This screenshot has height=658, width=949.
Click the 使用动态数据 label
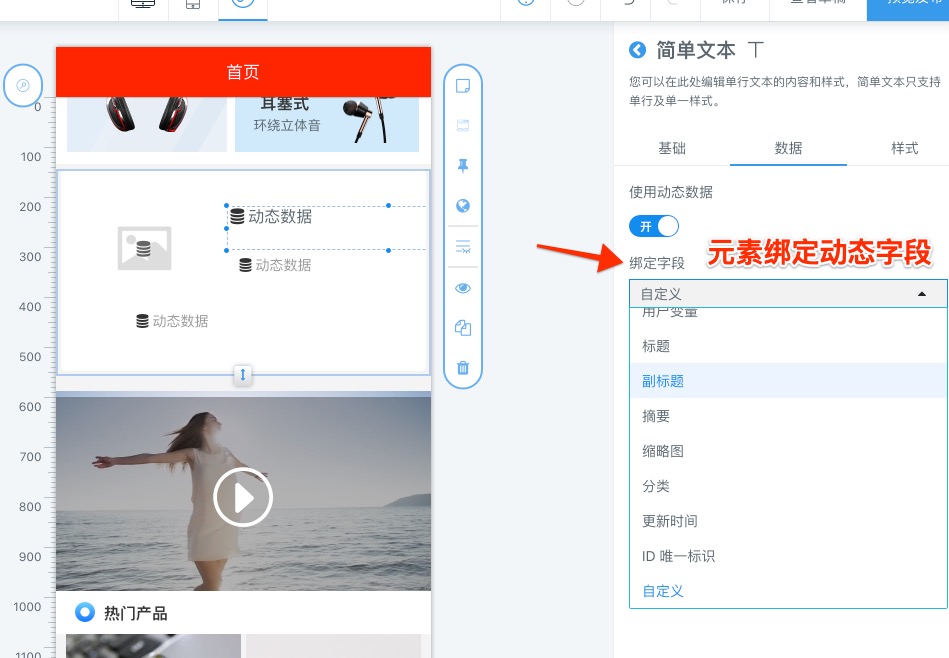pos(671,192)
